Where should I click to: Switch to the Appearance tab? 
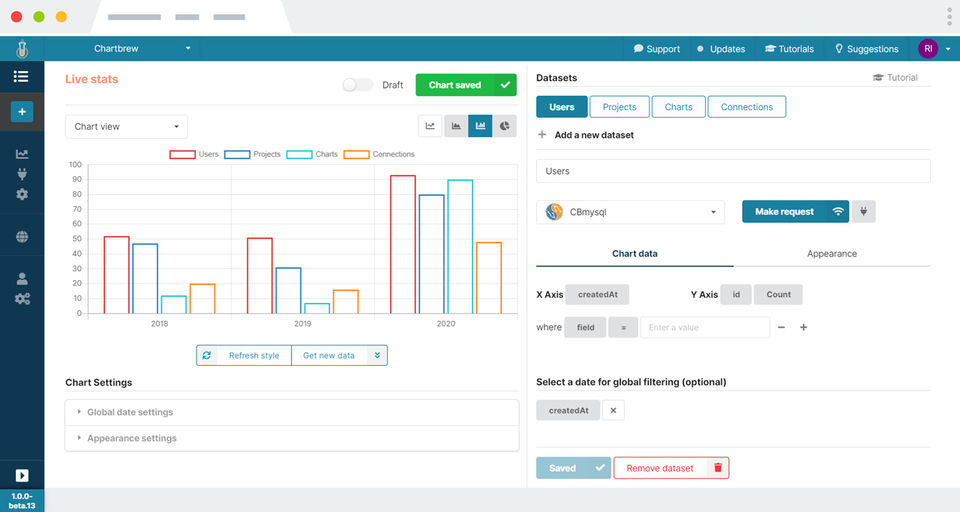(x=831, y=254)
